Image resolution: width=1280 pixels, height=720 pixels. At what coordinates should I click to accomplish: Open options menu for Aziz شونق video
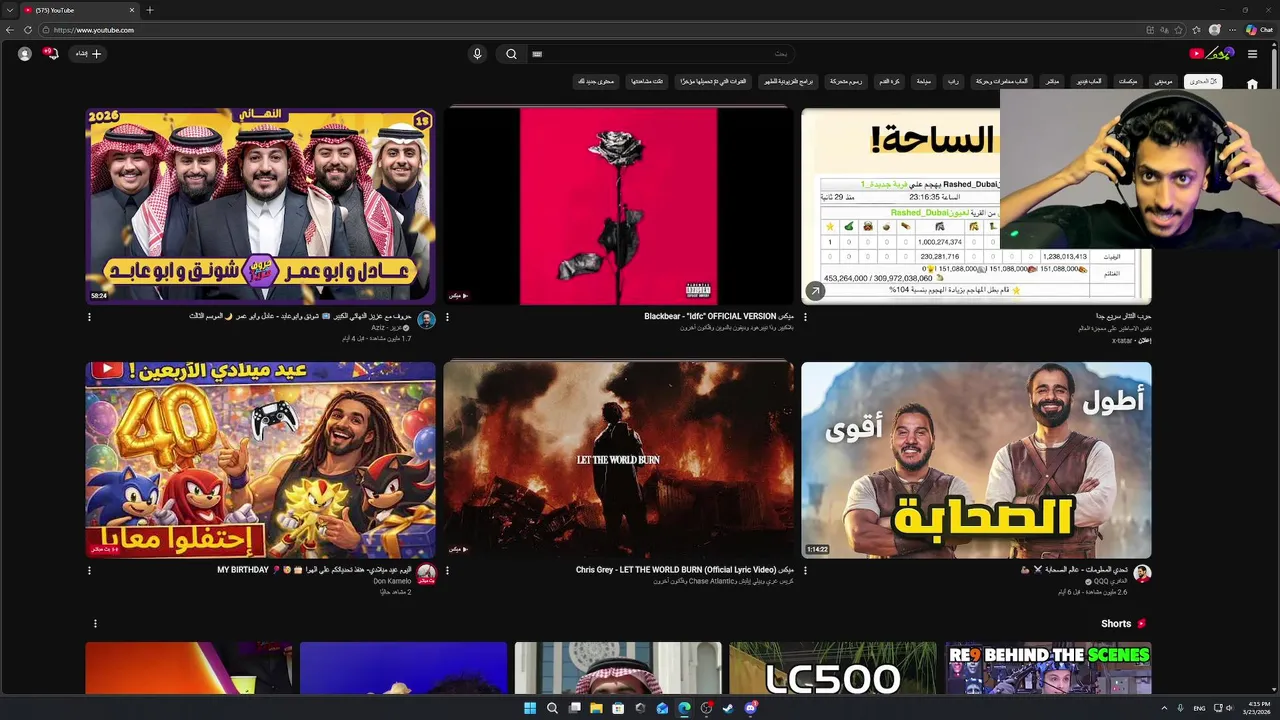click(89, 317)
